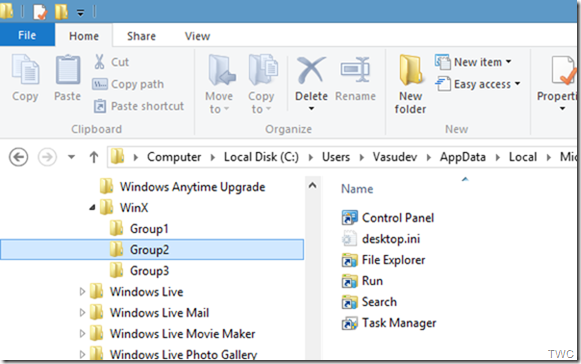
Task: Click the Back navigation arrow
Action: point(19,157)
